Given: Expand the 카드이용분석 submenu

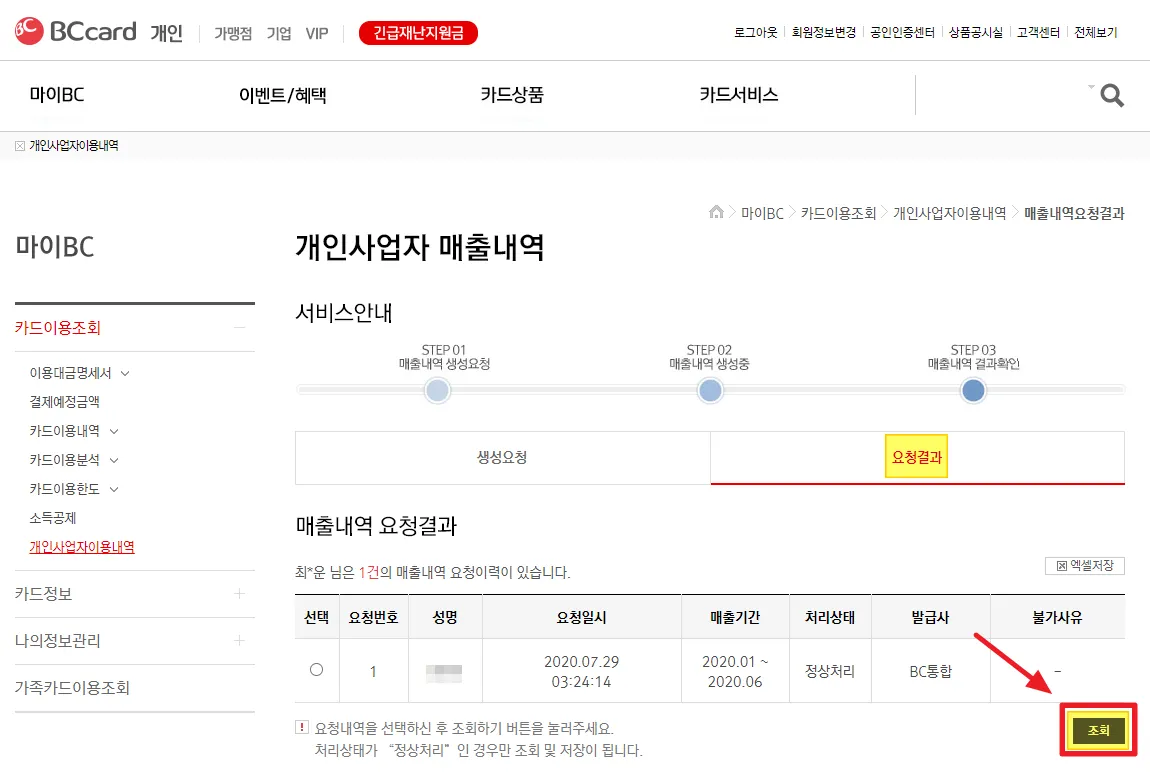Looking at the screenshot, I should (114, 461).
